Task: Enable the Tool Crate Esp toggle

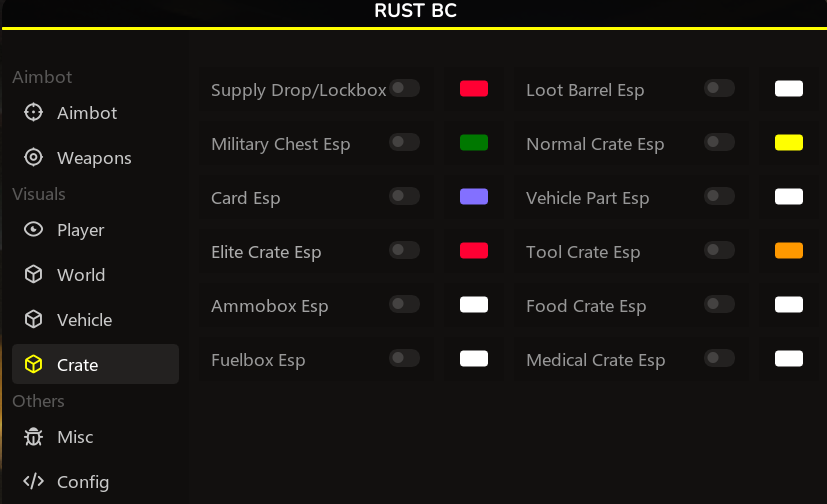Action: [x=719, y=250]
